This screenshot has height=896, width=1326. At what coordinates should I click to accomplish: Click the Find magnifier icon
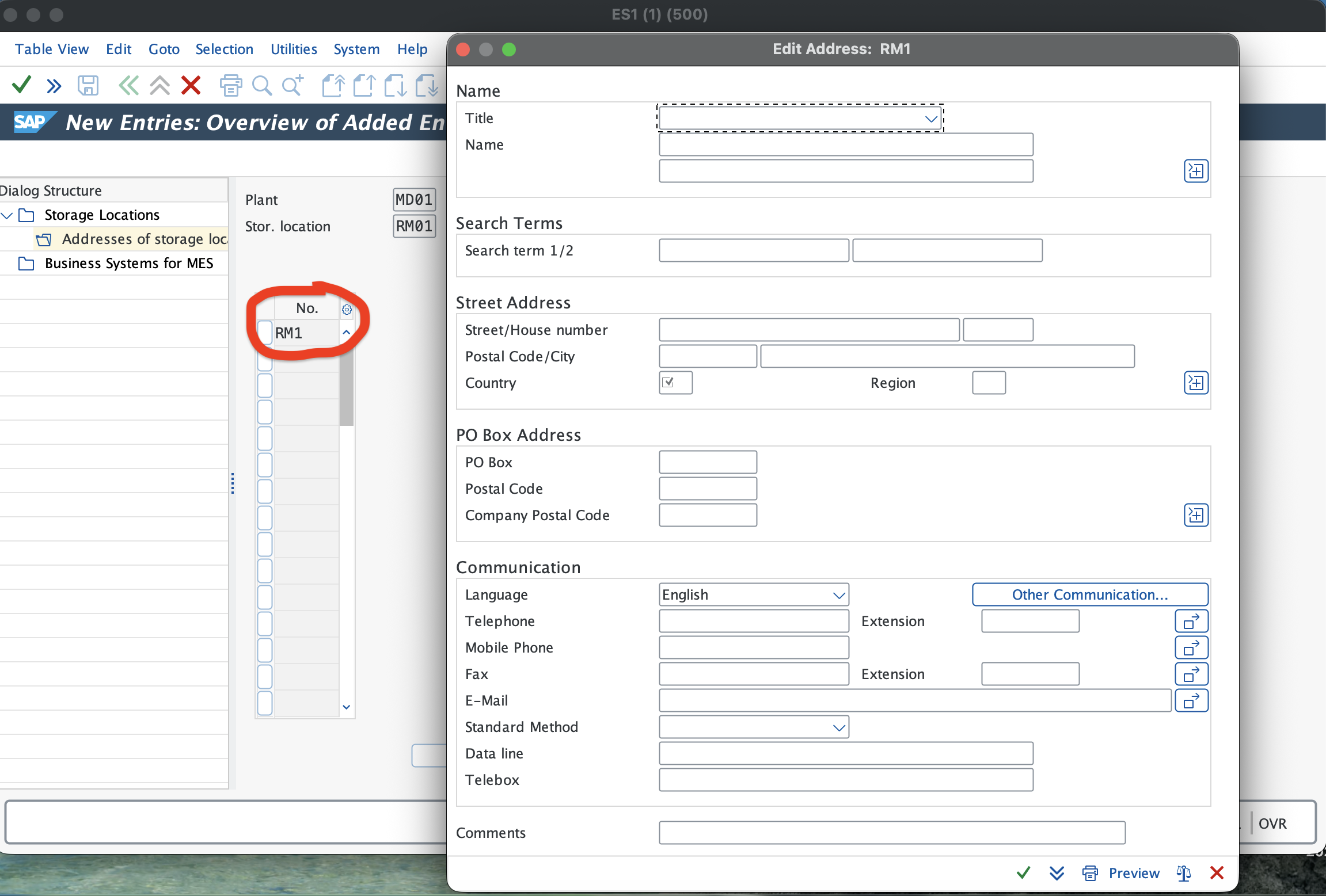click(262, 86)
